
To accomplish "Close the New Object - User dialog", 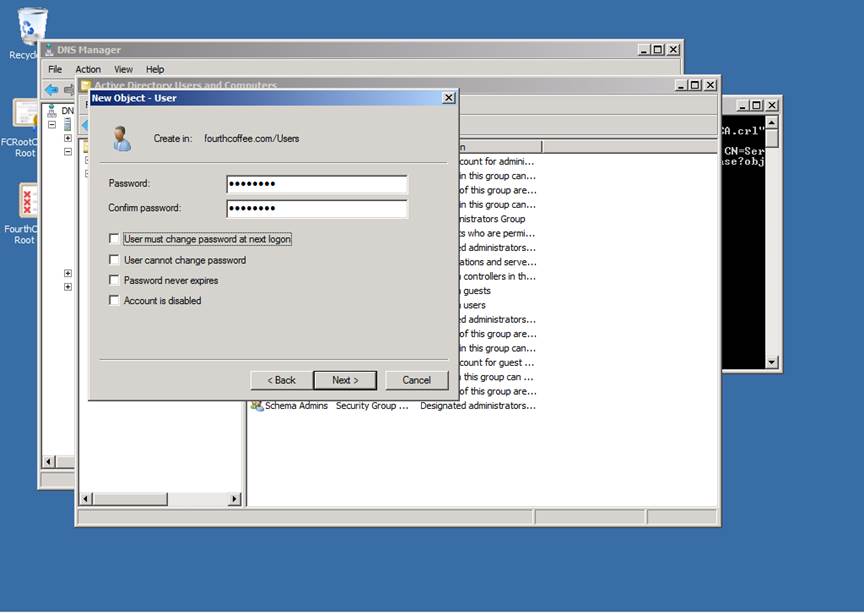I will pyautogui.click(x=448, y=98).
